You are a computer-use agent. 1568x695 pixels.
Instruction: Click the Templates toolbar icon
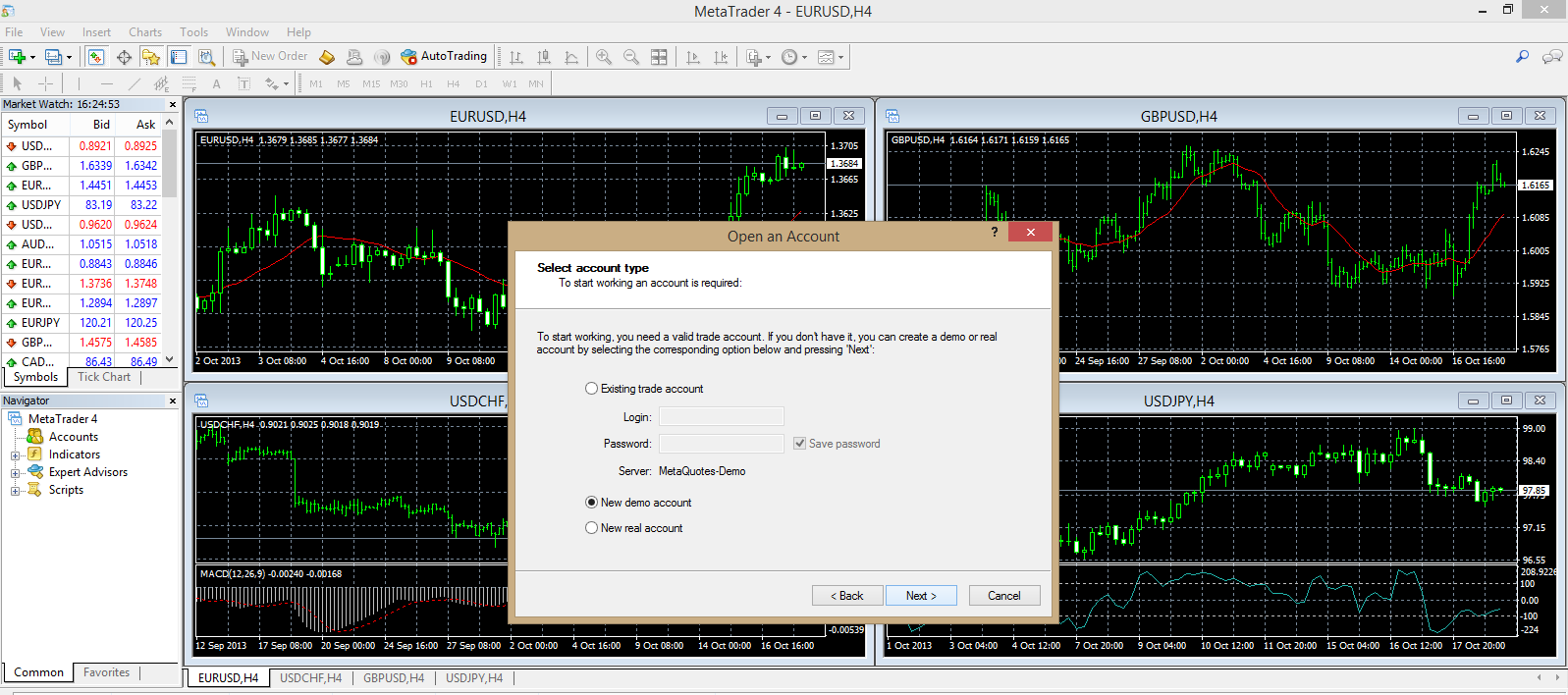click(826, 57)
